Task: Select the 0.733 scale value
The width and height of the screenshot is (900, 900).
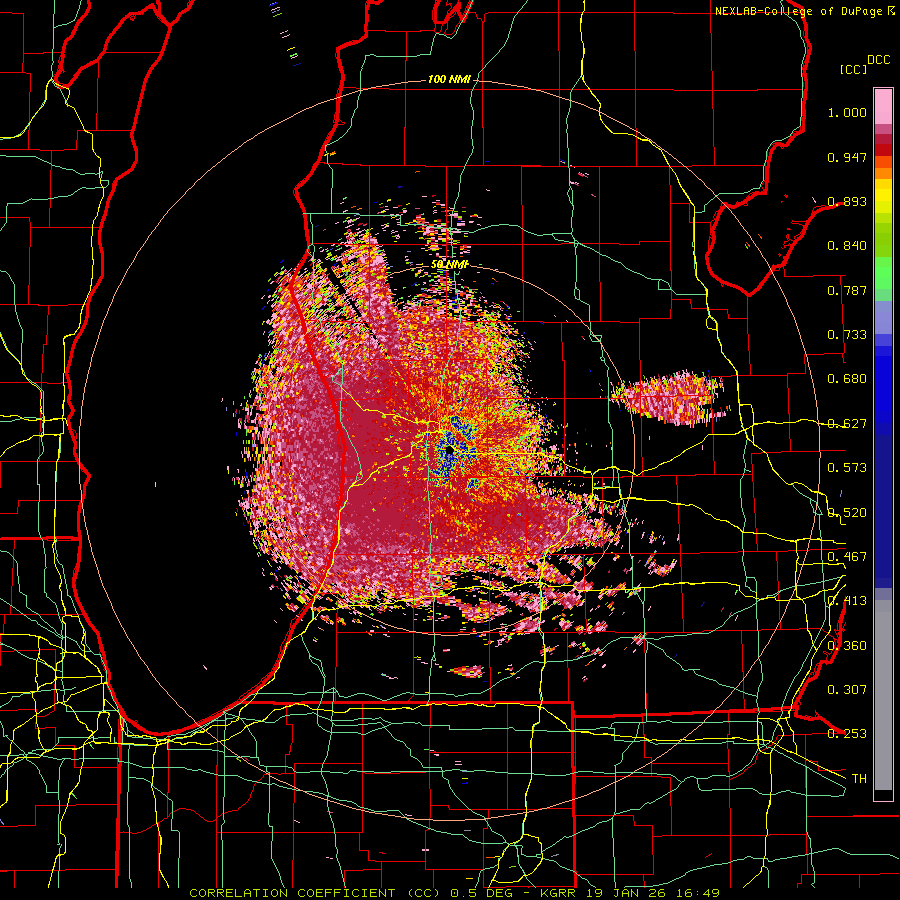Action: click(847, 335)
